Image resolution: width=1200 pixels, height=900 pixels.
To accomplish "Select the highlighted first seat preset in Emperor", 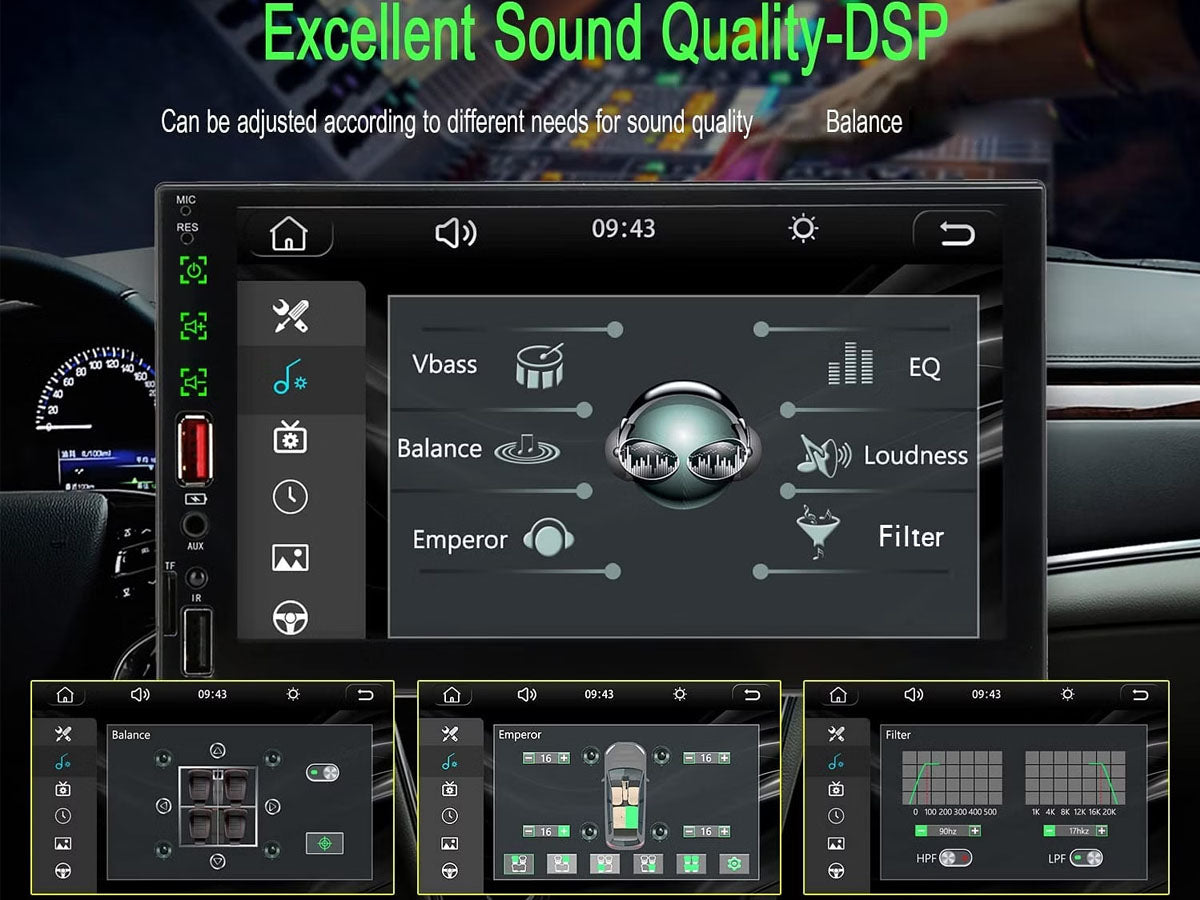I will click(x=519, y=864).
